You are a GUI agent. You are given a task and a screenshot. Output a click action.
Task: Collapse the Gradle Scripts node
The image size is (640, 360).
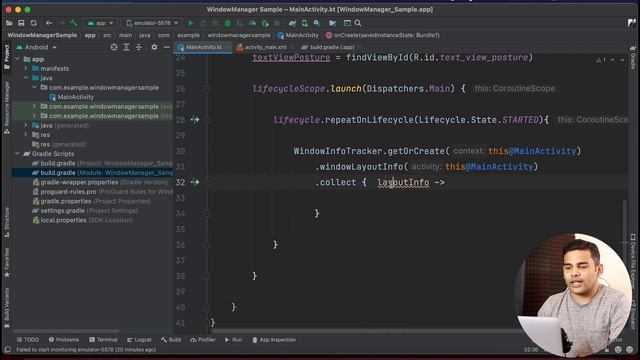pyautogui.click(x=17, y=154)
